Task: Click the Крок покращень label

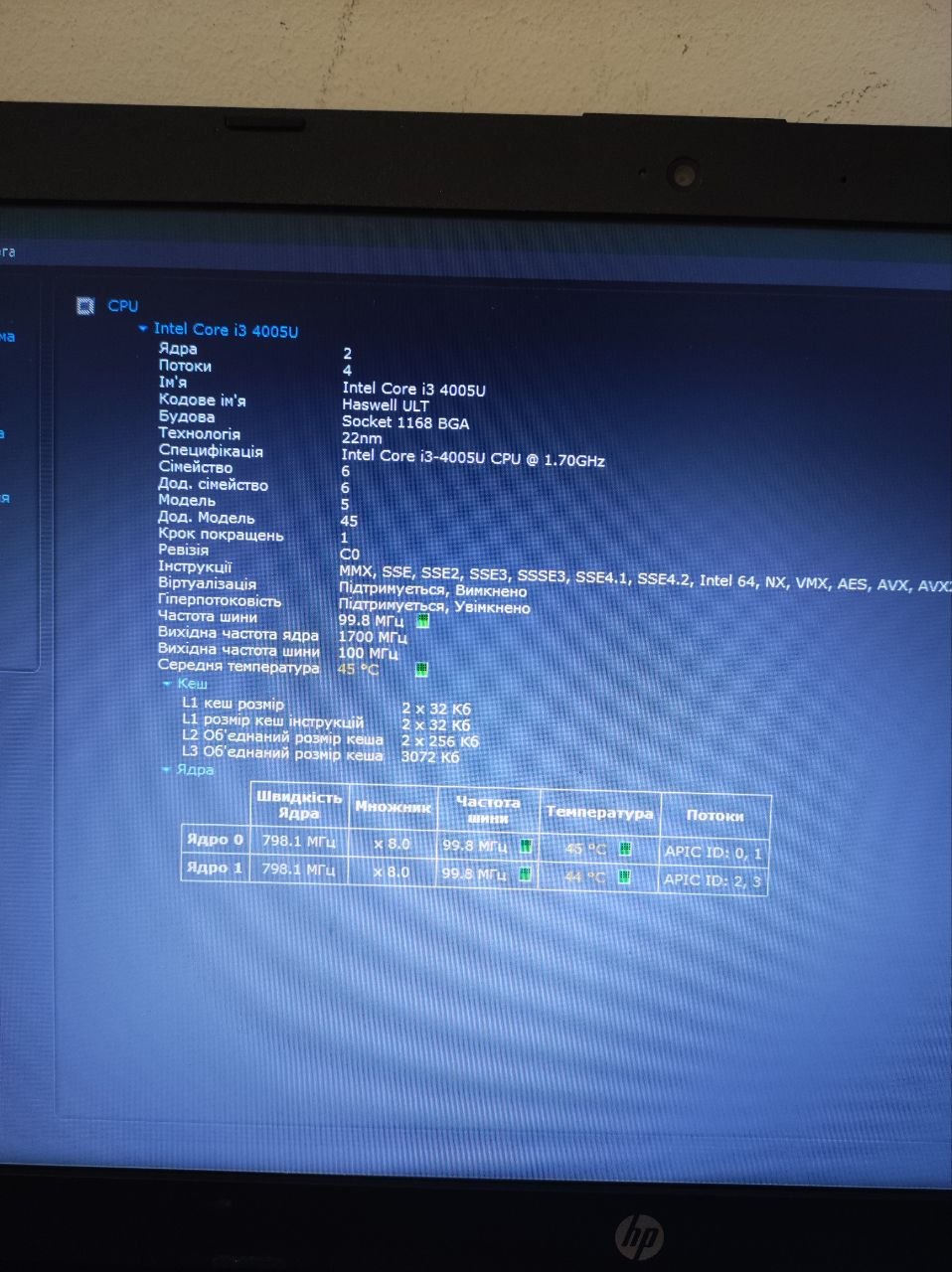Action: (x=221, y=535)
